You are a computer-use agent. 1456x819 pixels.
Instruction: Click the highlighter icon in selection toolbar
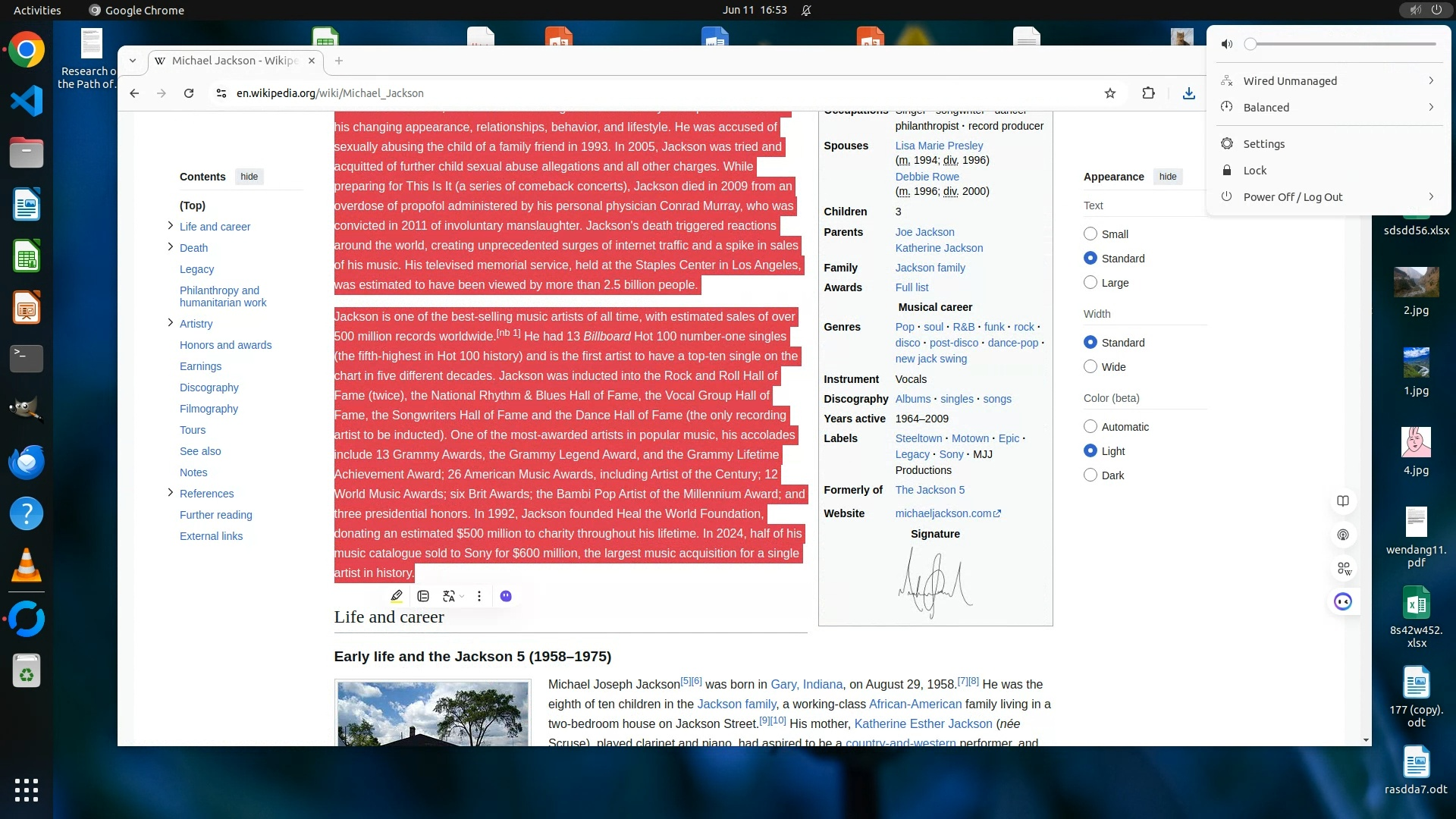pos(397,596)
